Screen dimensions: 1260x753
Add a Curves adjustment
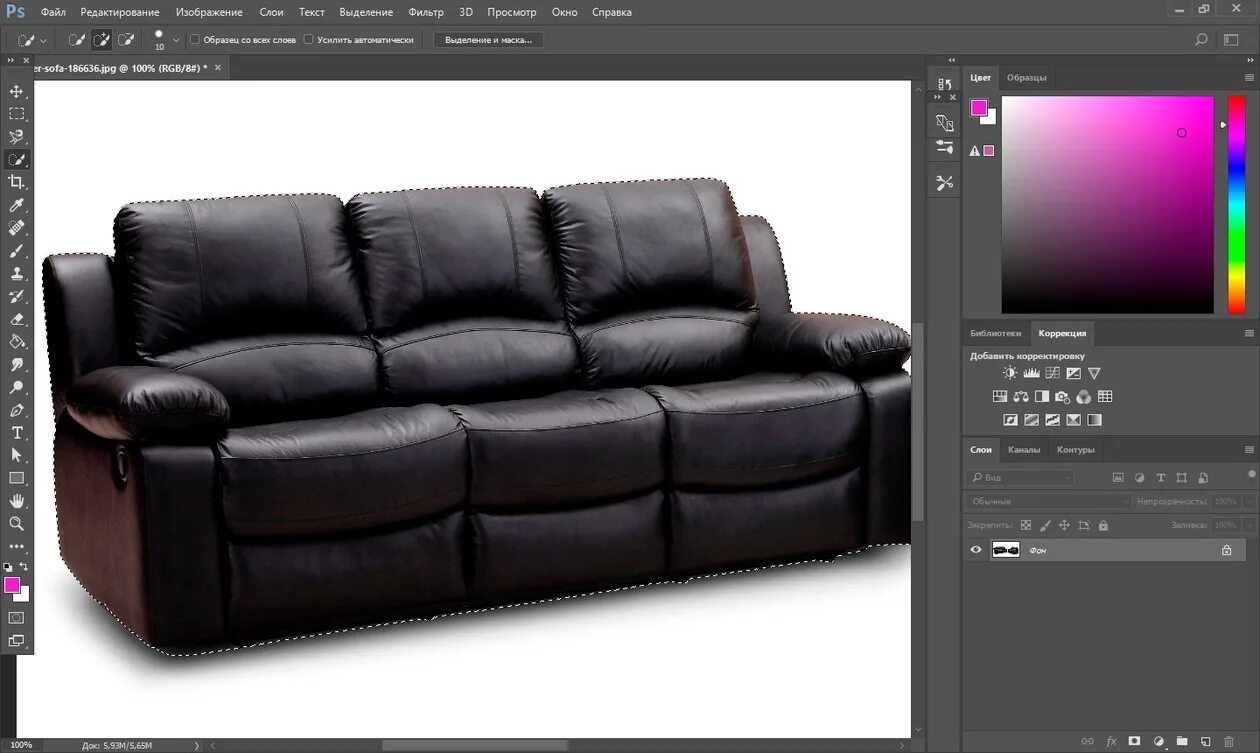1052,373
